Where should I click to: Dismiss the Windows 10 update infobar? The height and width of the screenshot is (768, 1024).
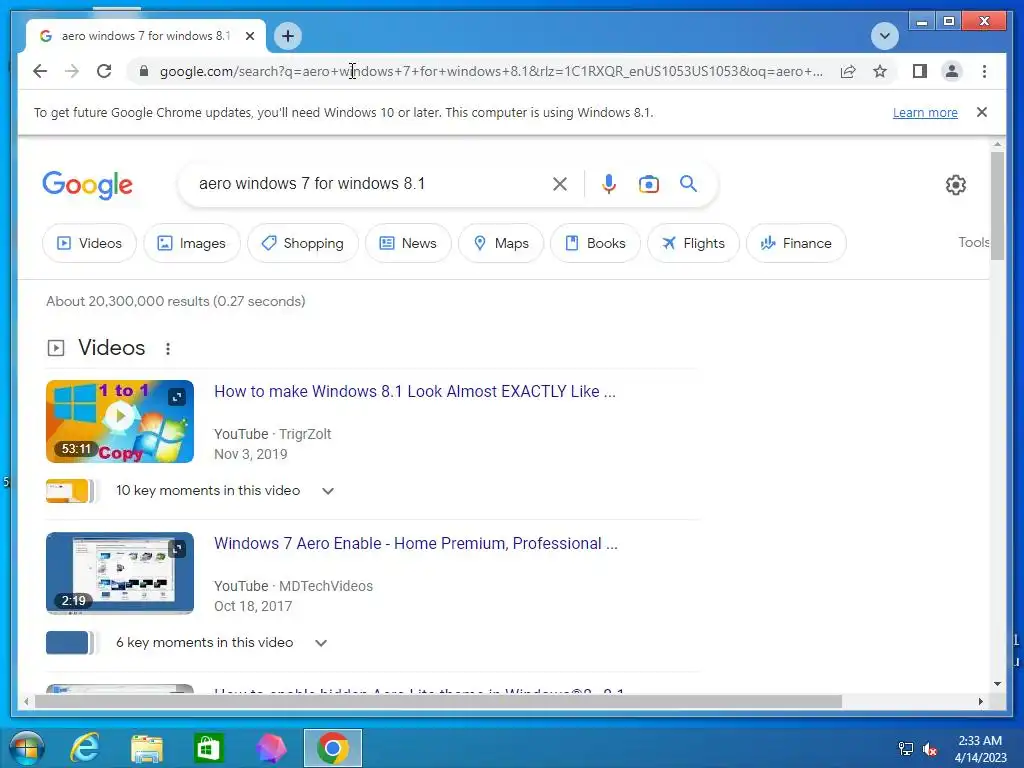coord(982,112)
